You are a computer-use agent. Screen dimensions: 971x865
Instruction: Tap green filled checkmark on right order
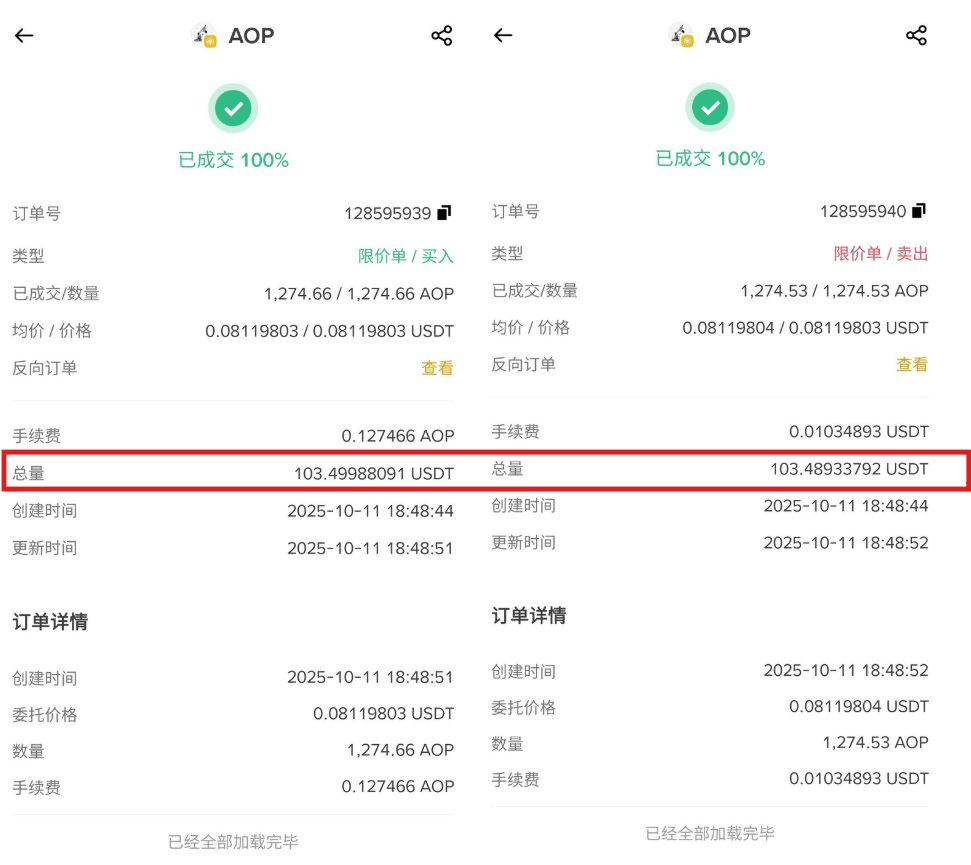pyautogui.click(x=710, y=107)
